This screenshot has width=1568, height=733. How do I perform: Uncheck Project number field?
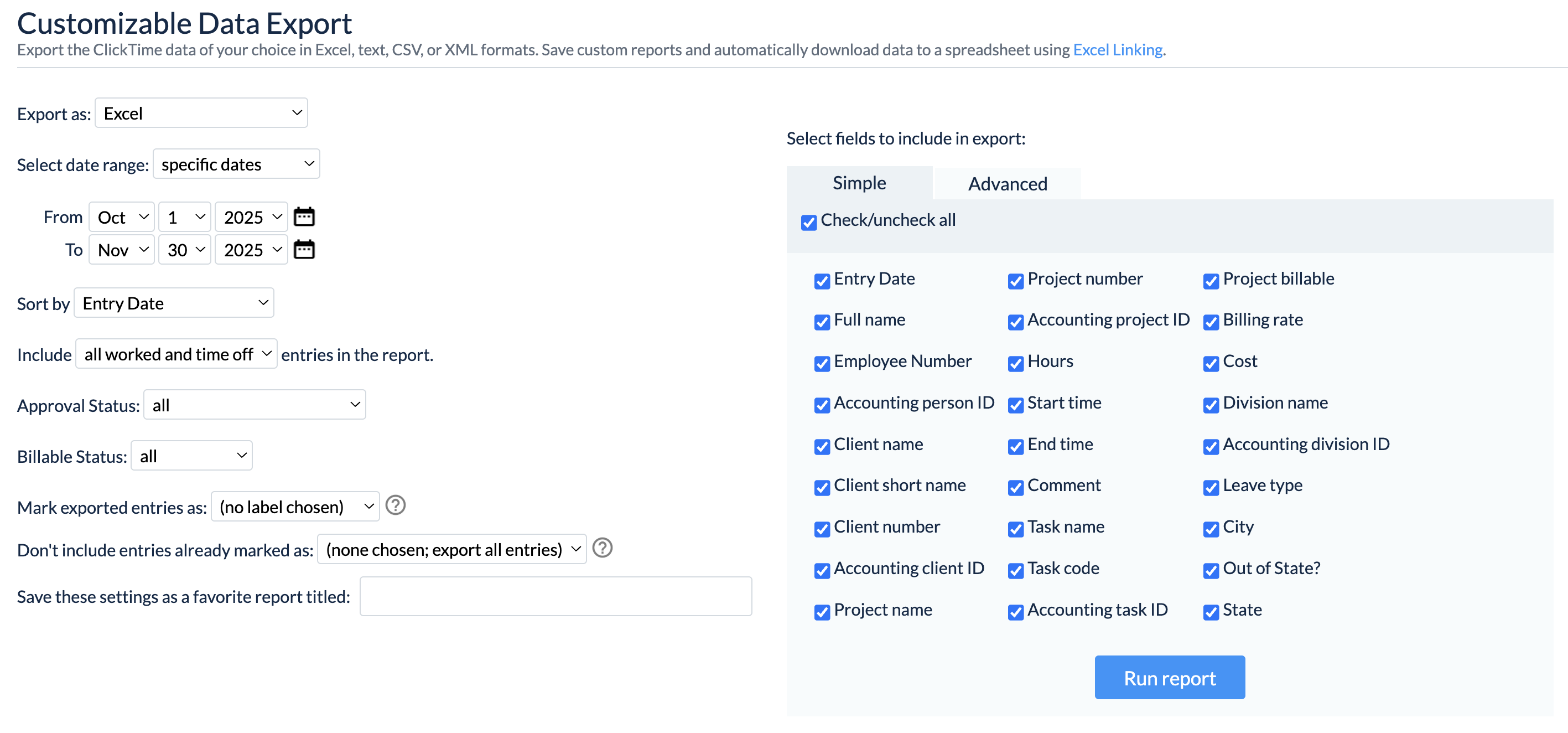coord(1016,281)
